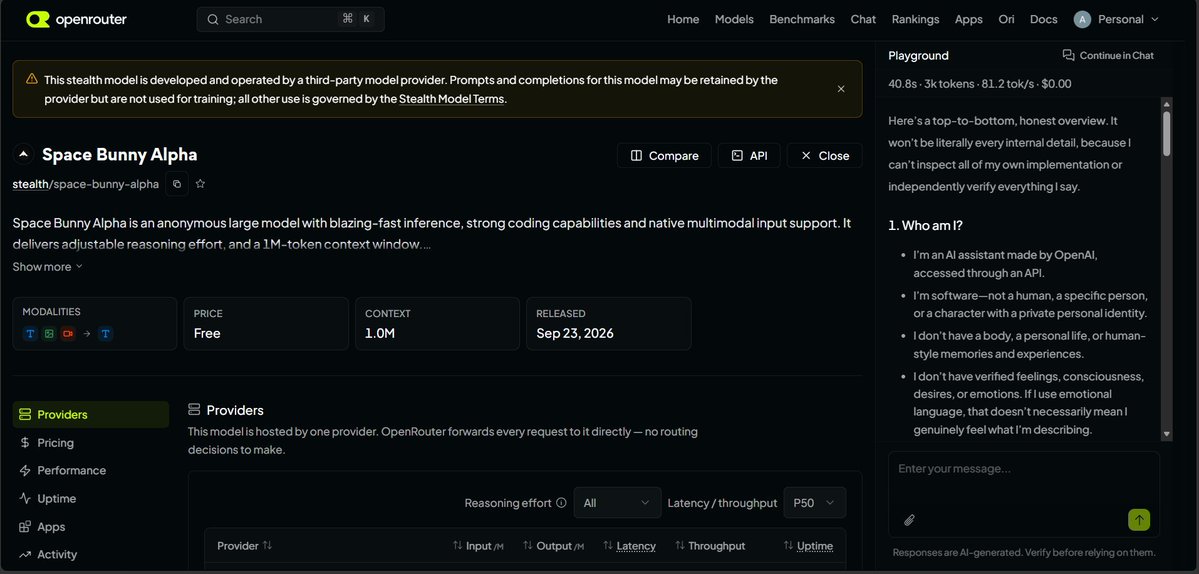The image size is (1199, 574).
Task: Select the Performance sidebar tab
Action: [x=91, y=471]
